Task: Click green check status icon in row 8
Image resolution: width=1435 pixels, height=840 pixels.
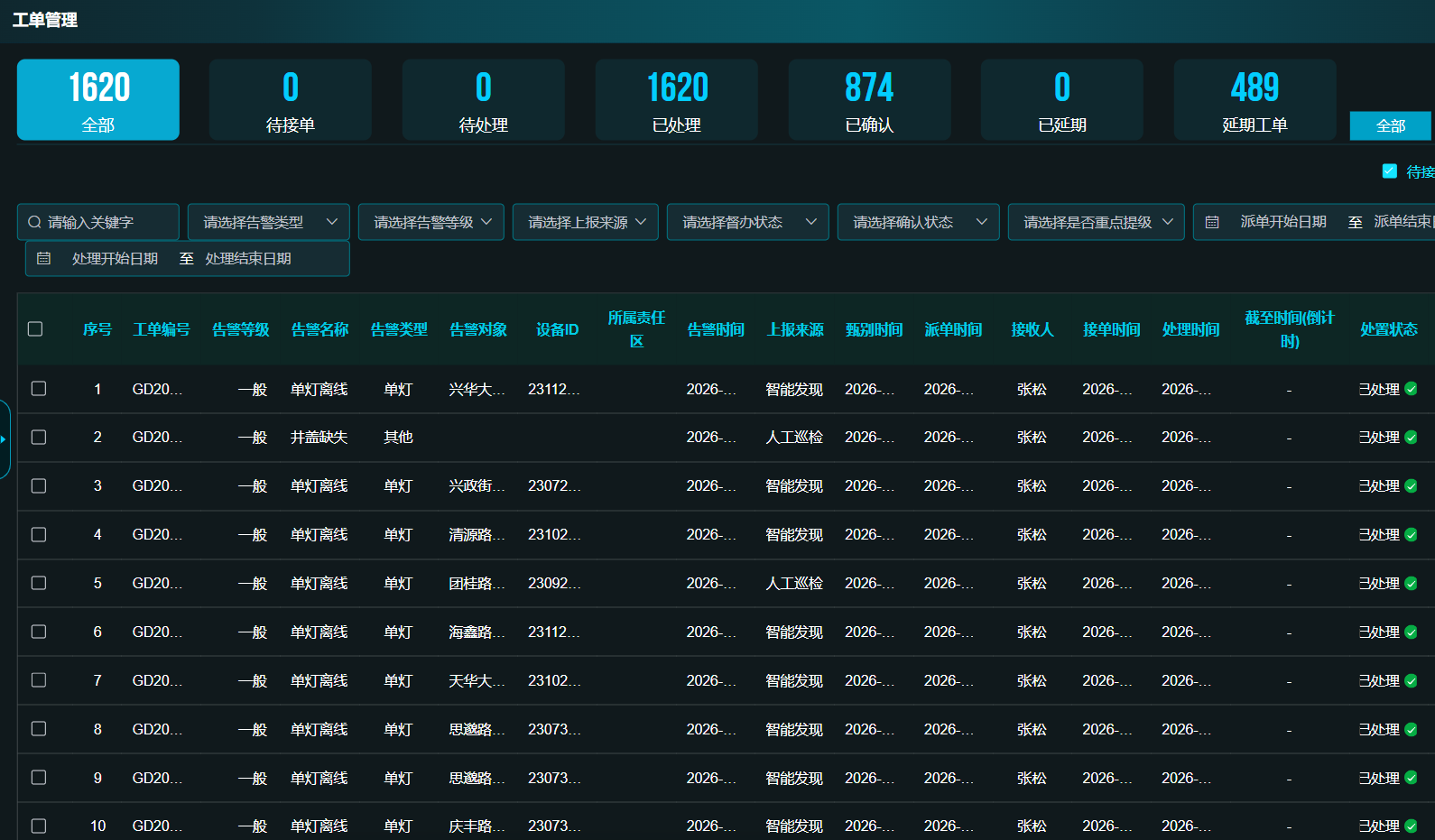Action: [x=1411, y=730]
